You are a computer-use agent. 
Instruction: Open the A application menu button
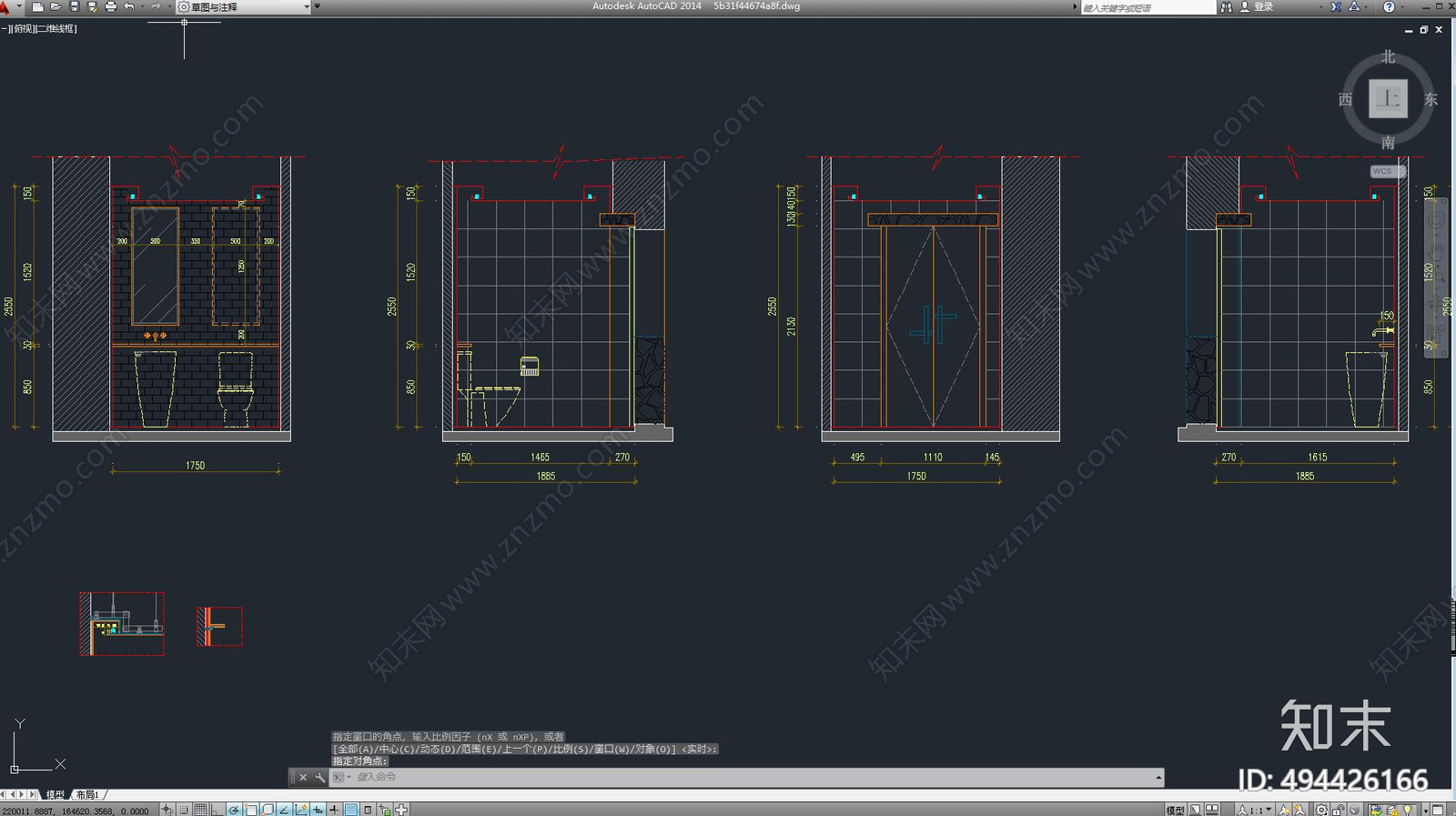(x=7, y=6)
